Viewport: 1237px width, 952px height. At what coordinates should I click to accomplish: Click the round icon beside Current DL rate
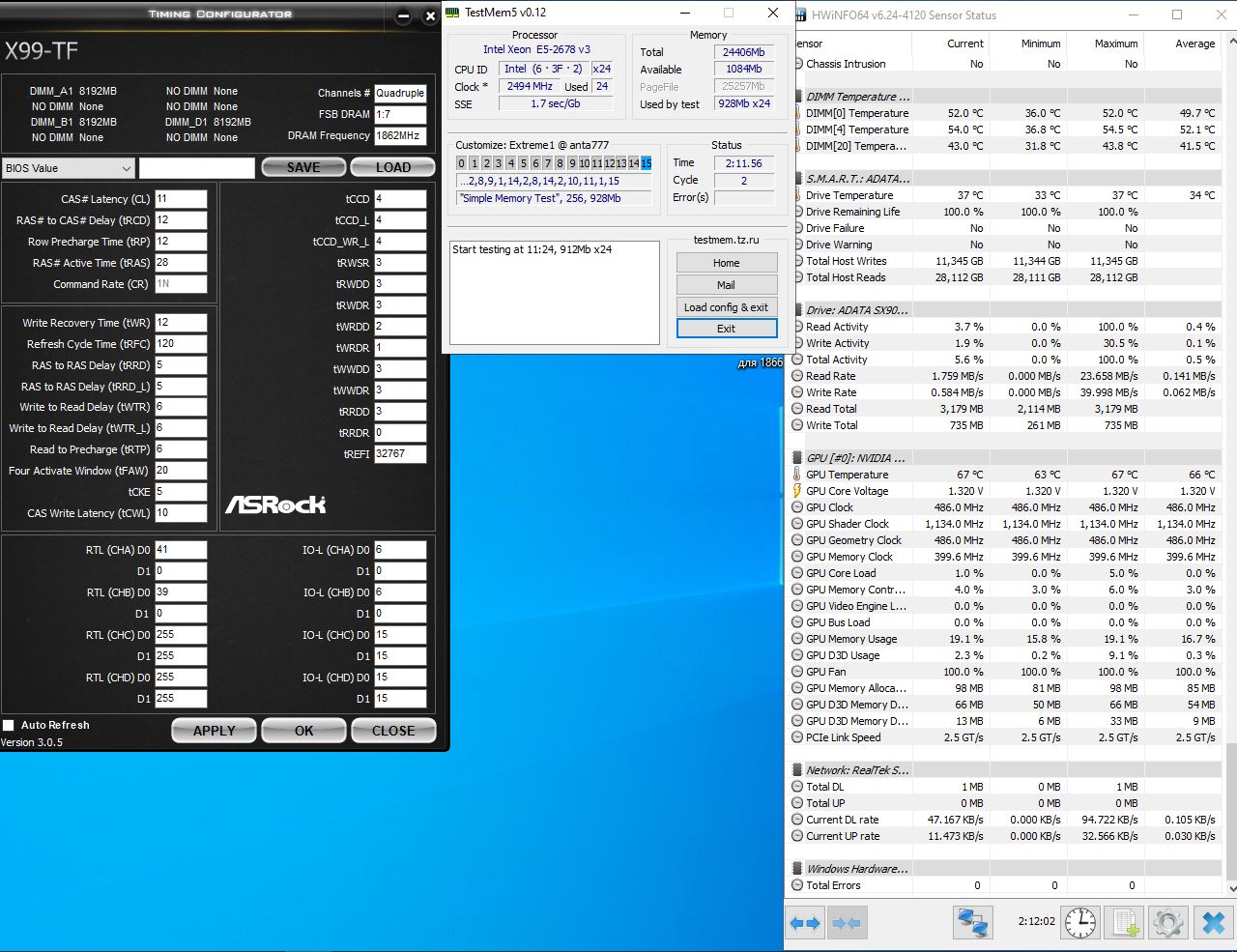coord(797,820)
